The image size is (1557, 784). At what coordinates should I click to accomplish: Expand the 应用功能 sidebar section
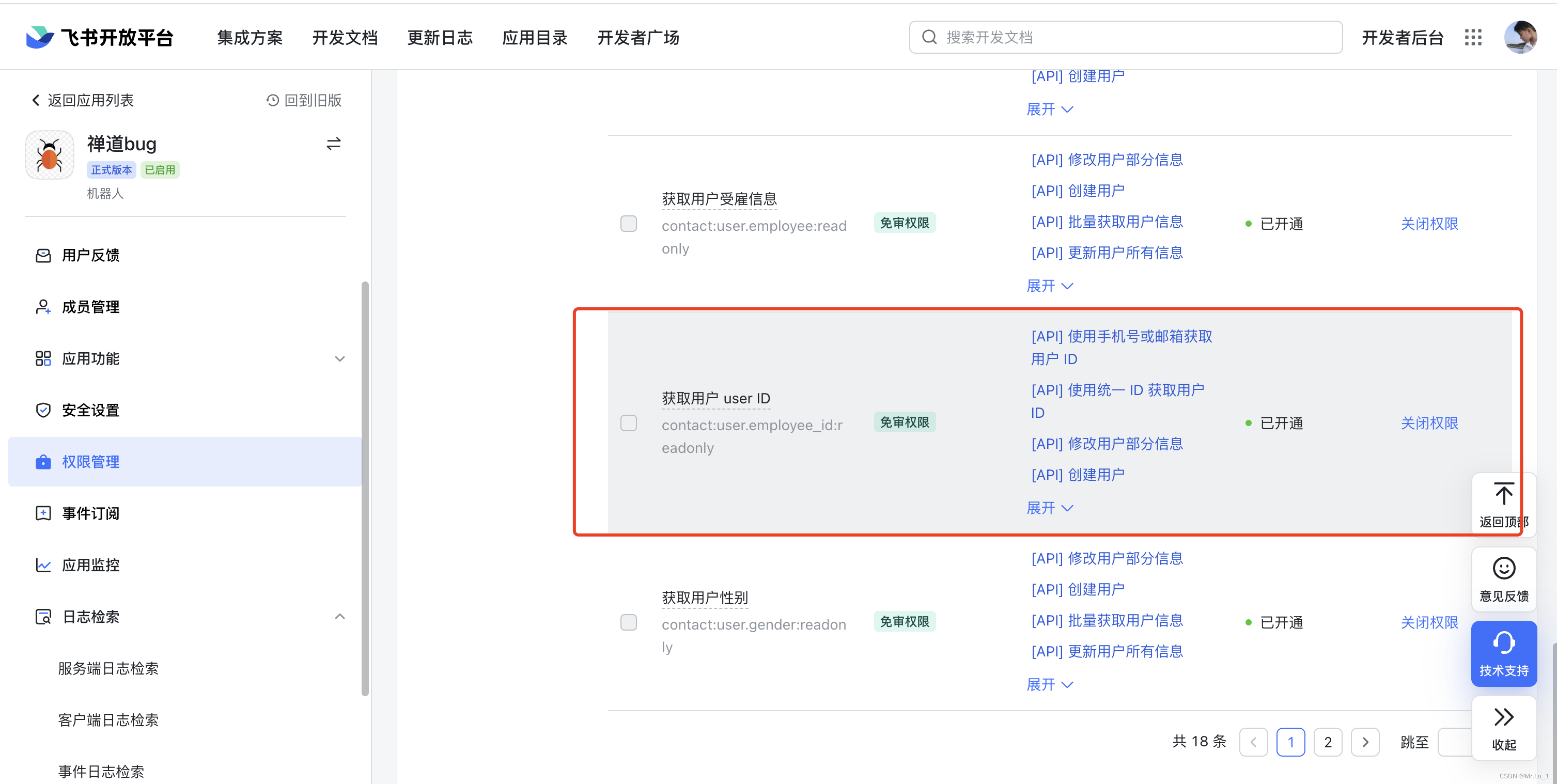(340, 358)
